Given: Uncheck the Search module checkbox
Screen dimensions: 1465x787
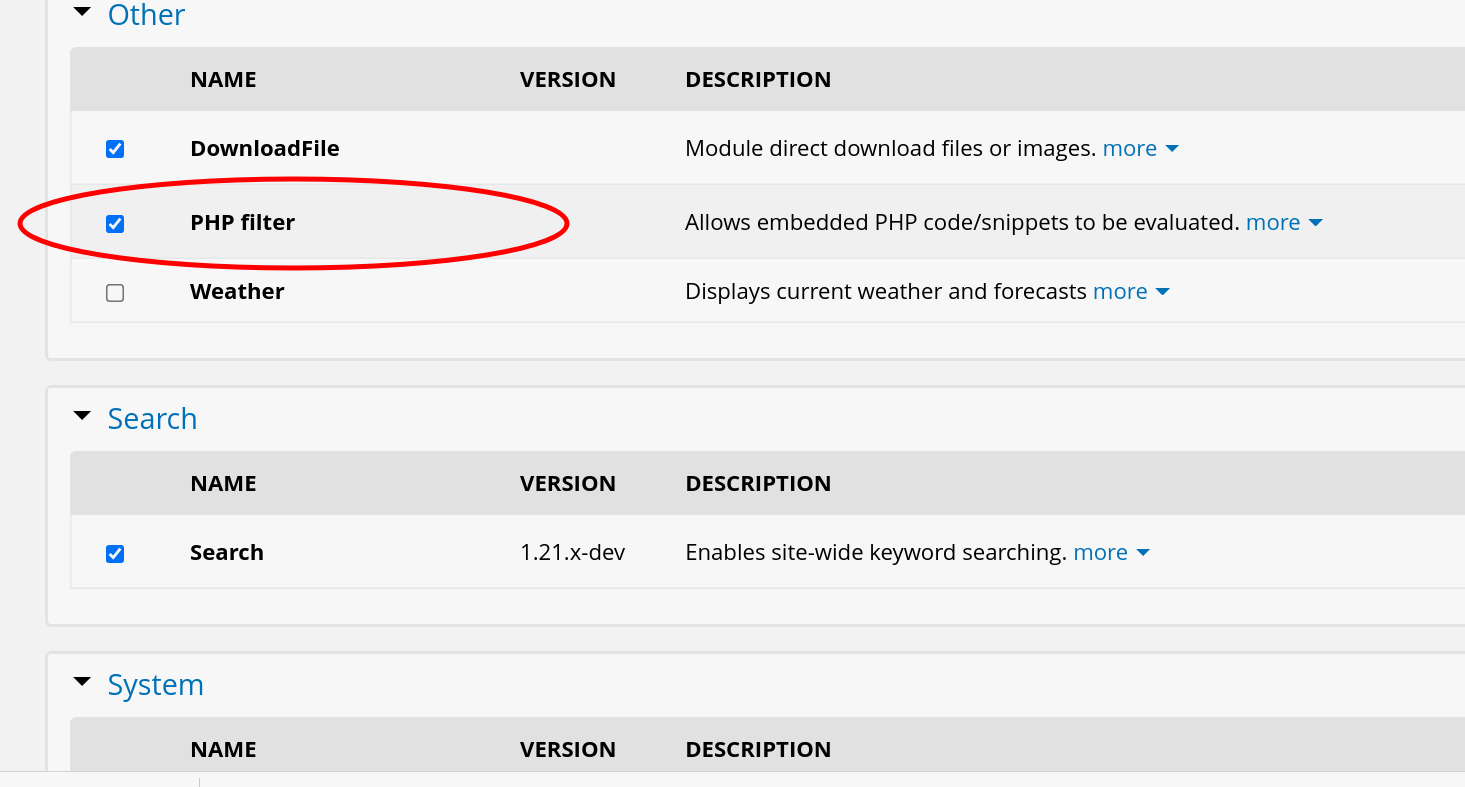Looking at the screenshot, I should pos(115,553).
